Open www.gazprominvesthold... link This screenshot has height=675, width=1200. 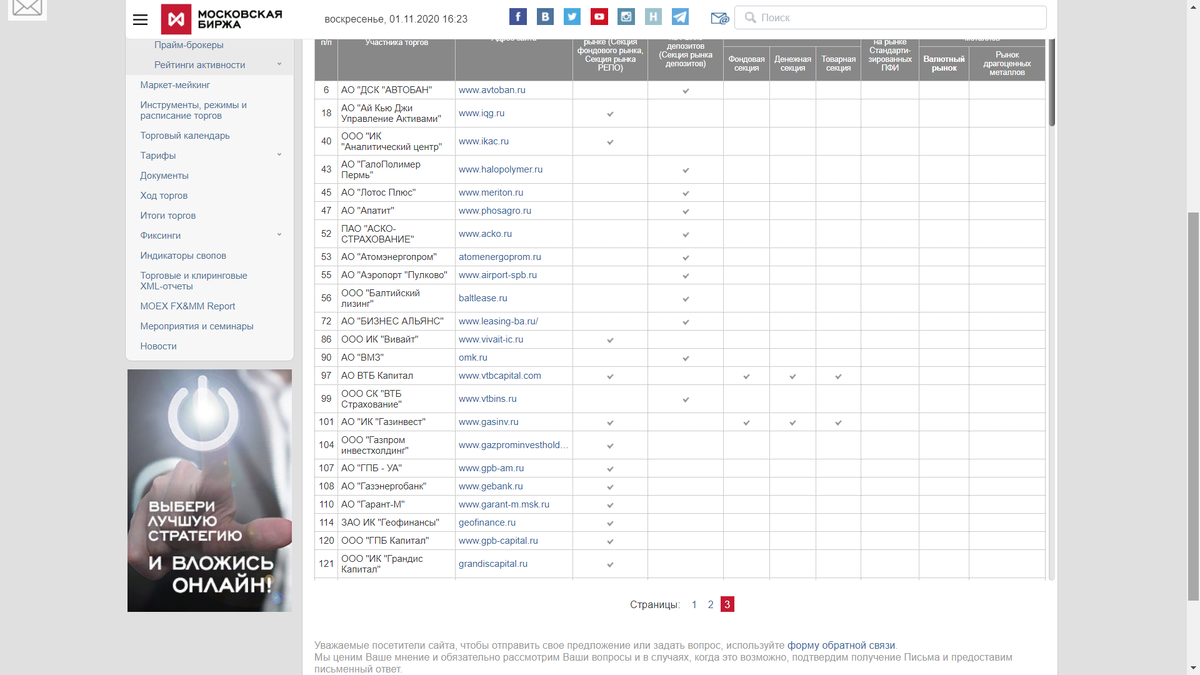(x=513, y=445)
